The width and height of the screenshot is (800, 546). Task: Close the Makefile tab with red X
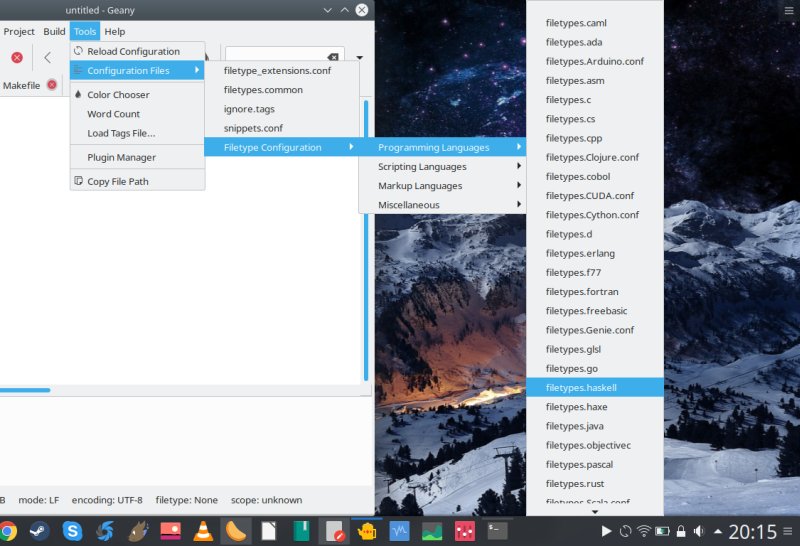52,85
